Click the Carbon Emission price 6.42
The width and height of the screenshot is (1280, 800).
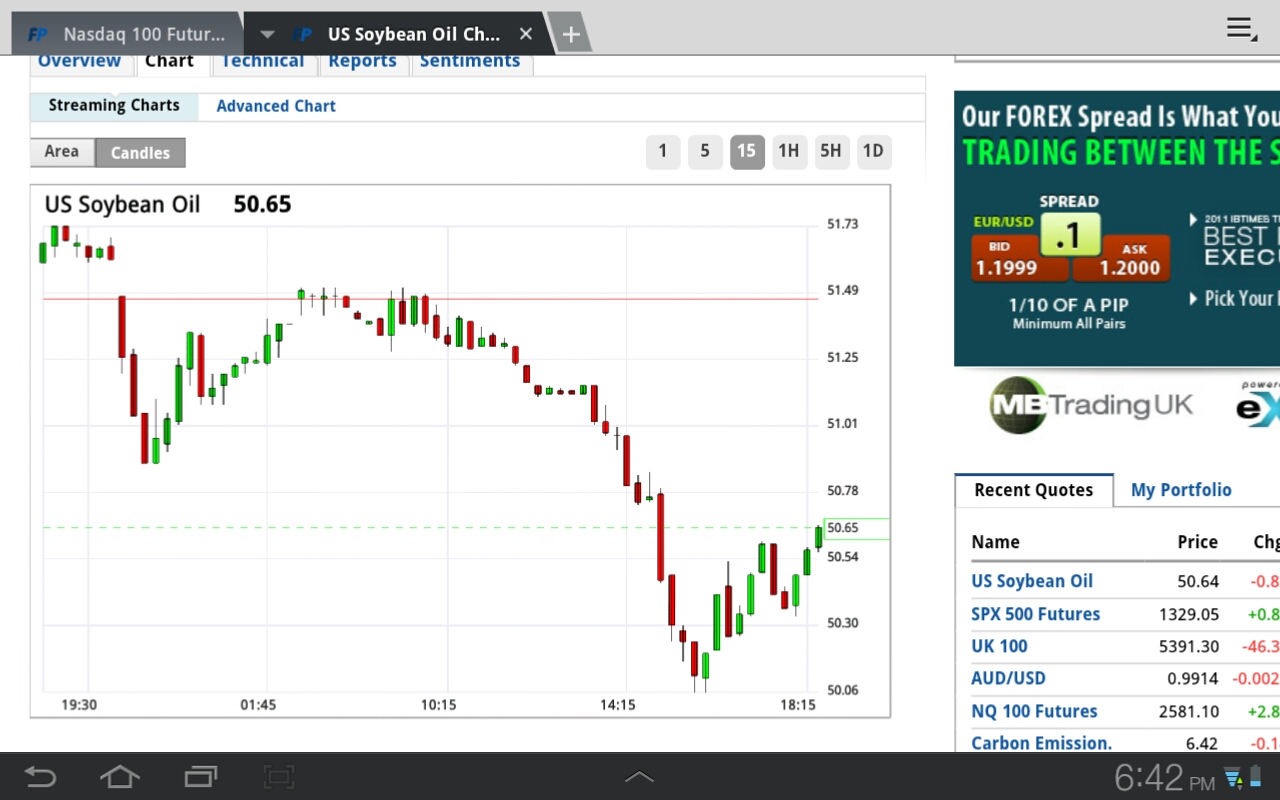1201,743
